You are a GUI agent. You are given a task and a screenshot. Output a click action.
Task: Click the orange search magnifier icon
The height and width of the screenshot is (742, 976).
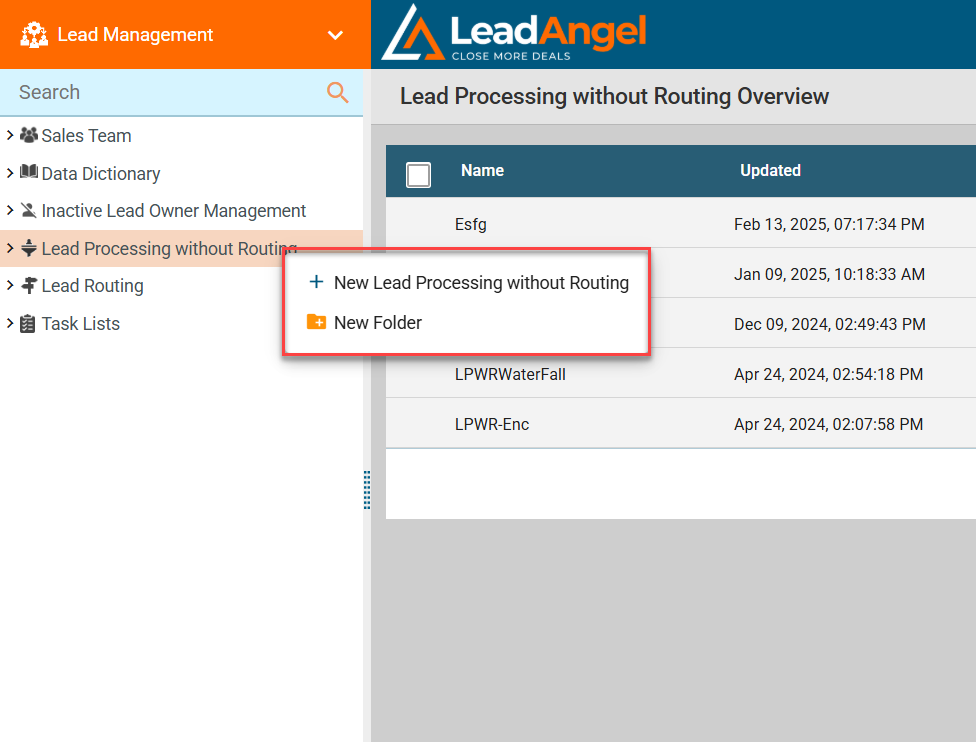[337, 92]
